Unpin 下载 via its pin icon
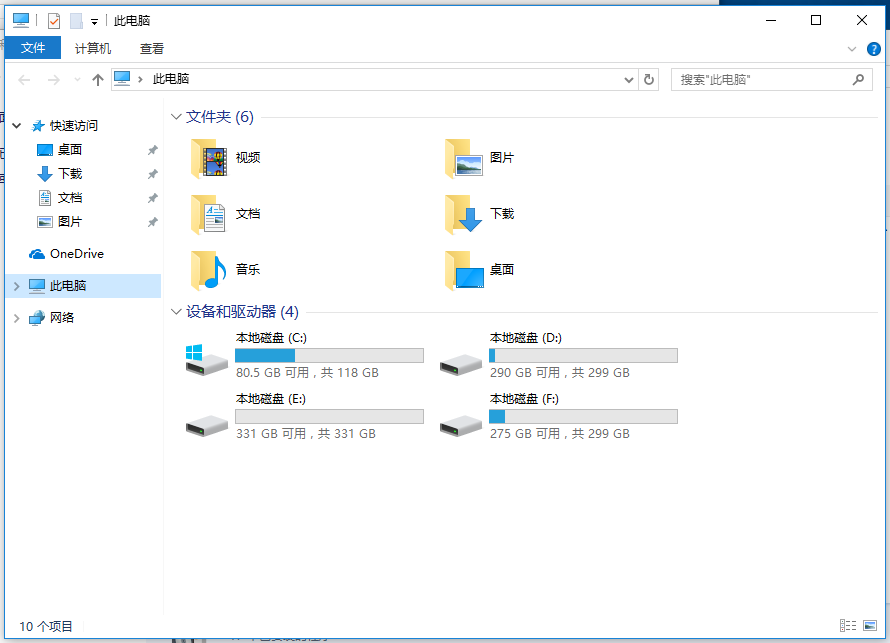 pyautogui.click(x=153, y=174)
